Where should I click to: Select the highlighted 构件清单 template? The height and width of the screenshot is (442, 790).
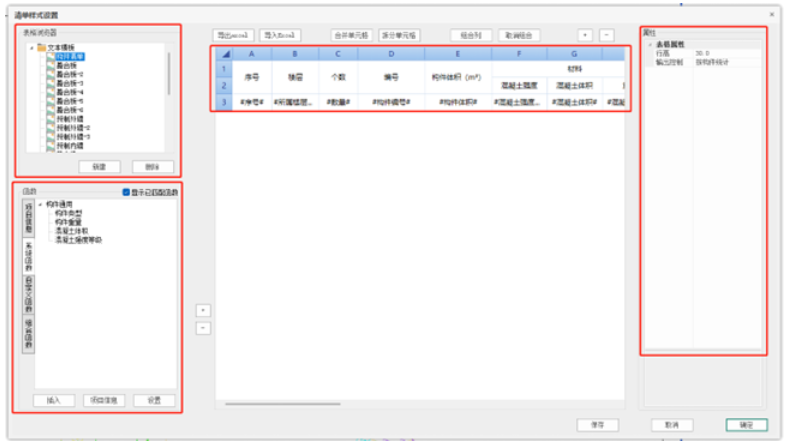tap(70, 56)
